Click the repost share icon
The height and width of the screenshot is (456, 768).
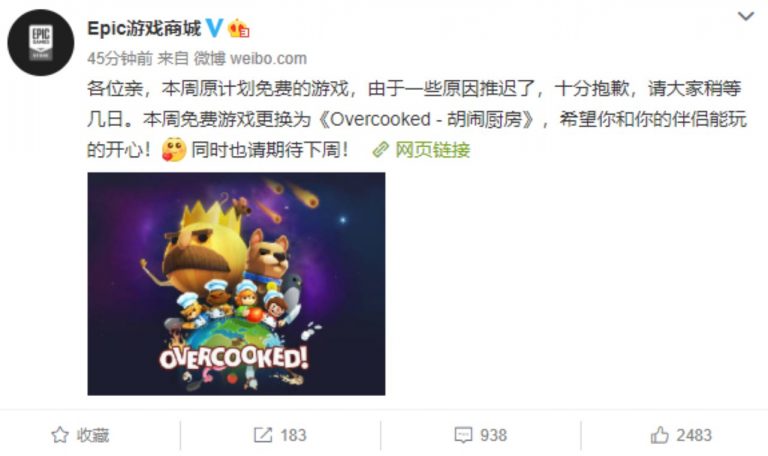[x=263, y=435]
